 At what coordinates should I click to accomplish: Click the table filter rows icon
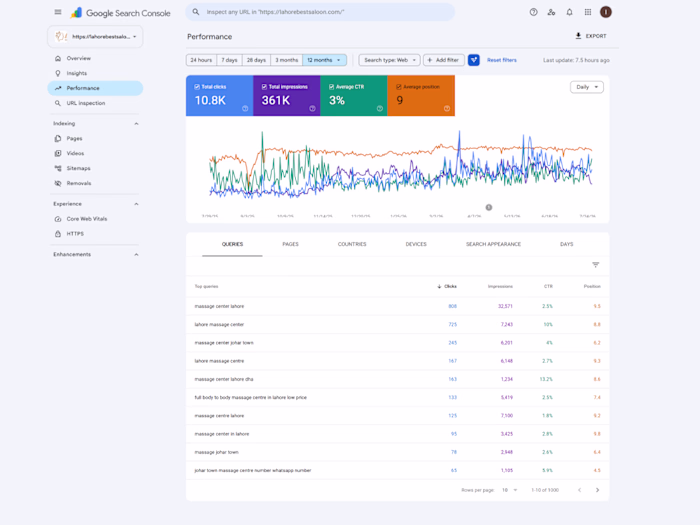pyautogui.click(x=596, y=265)
